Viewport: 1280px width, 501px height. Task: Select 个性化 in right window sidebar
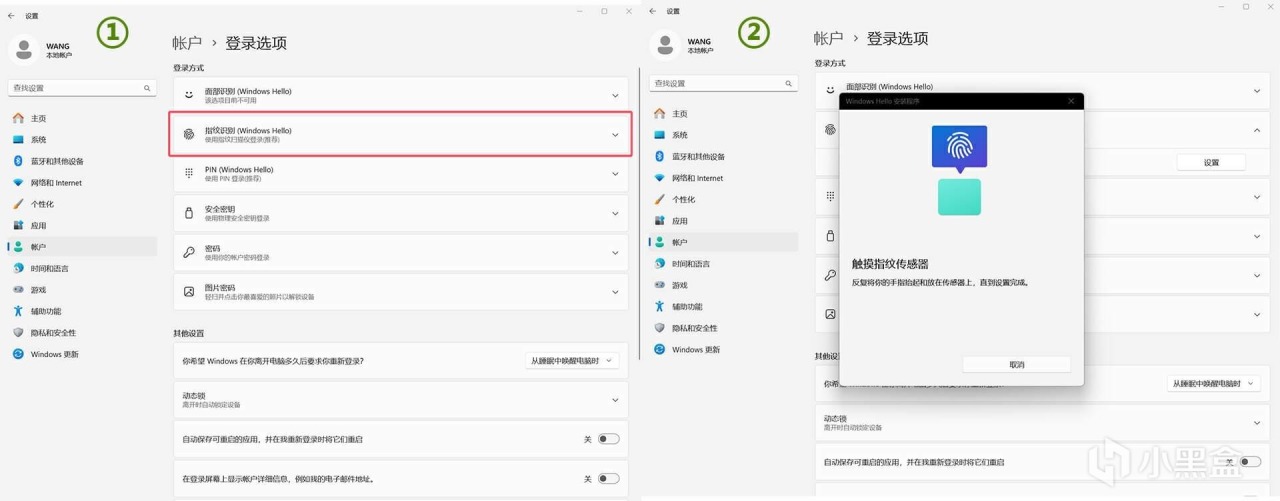pyautogui.click(x=723, y=199)
